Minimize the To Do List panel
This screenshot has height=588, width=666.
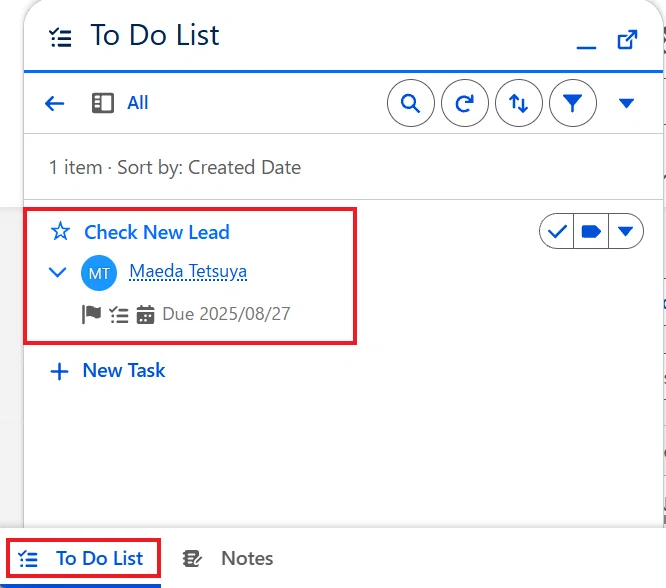pyautogui.click(x=586, y=47)
